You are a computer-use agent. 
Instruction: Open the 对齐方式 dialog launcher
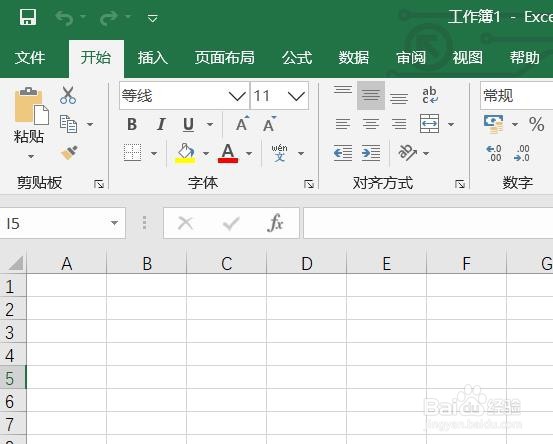(x=460, y=184)
